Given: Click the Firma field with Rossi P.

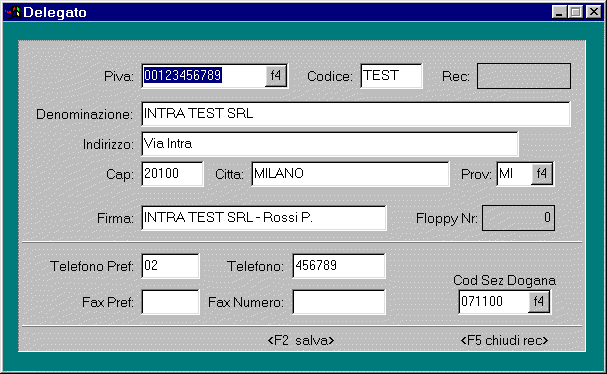Looking at the screenshot, I should (264, 218).
